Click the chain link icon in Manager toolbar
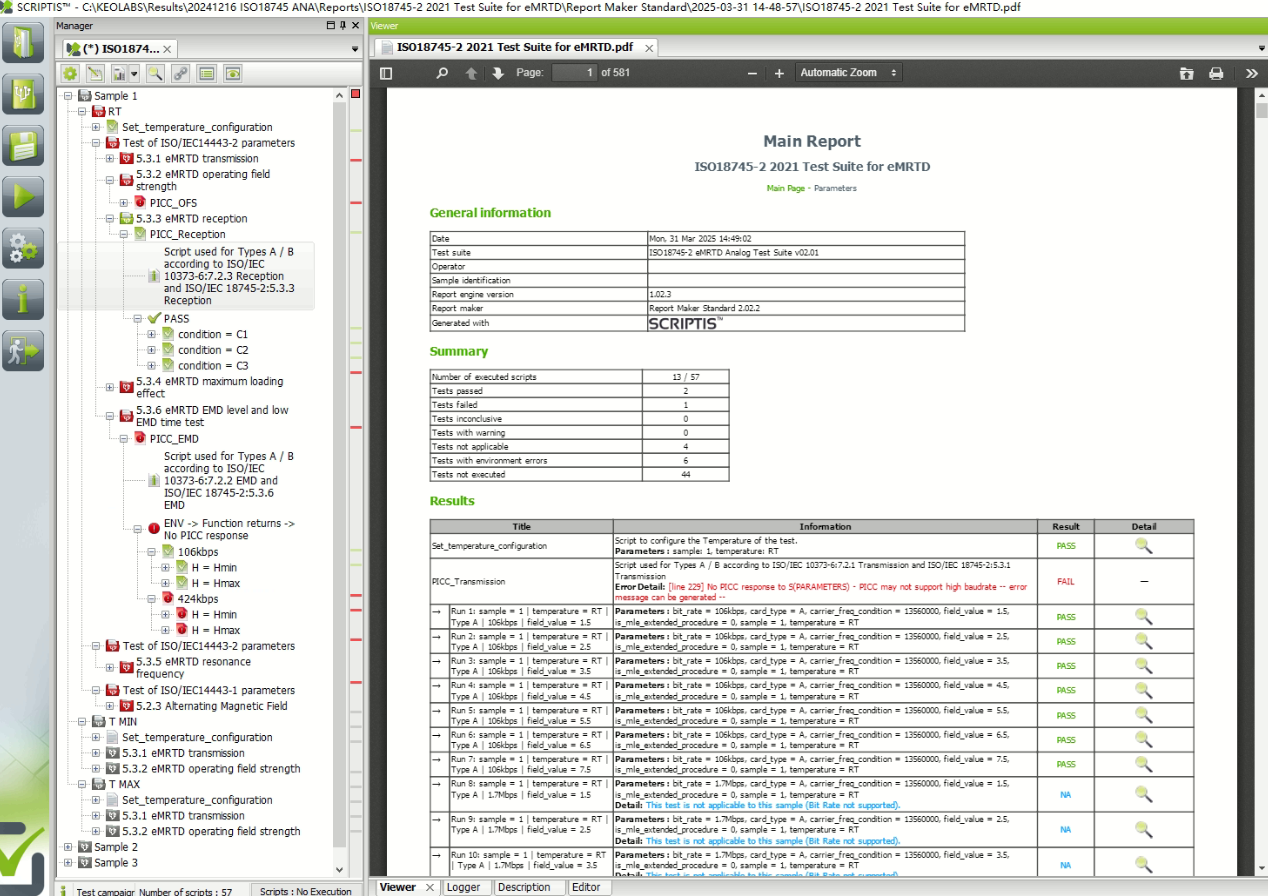Viewport: 1268px width, 896px height. coord(180,73)
